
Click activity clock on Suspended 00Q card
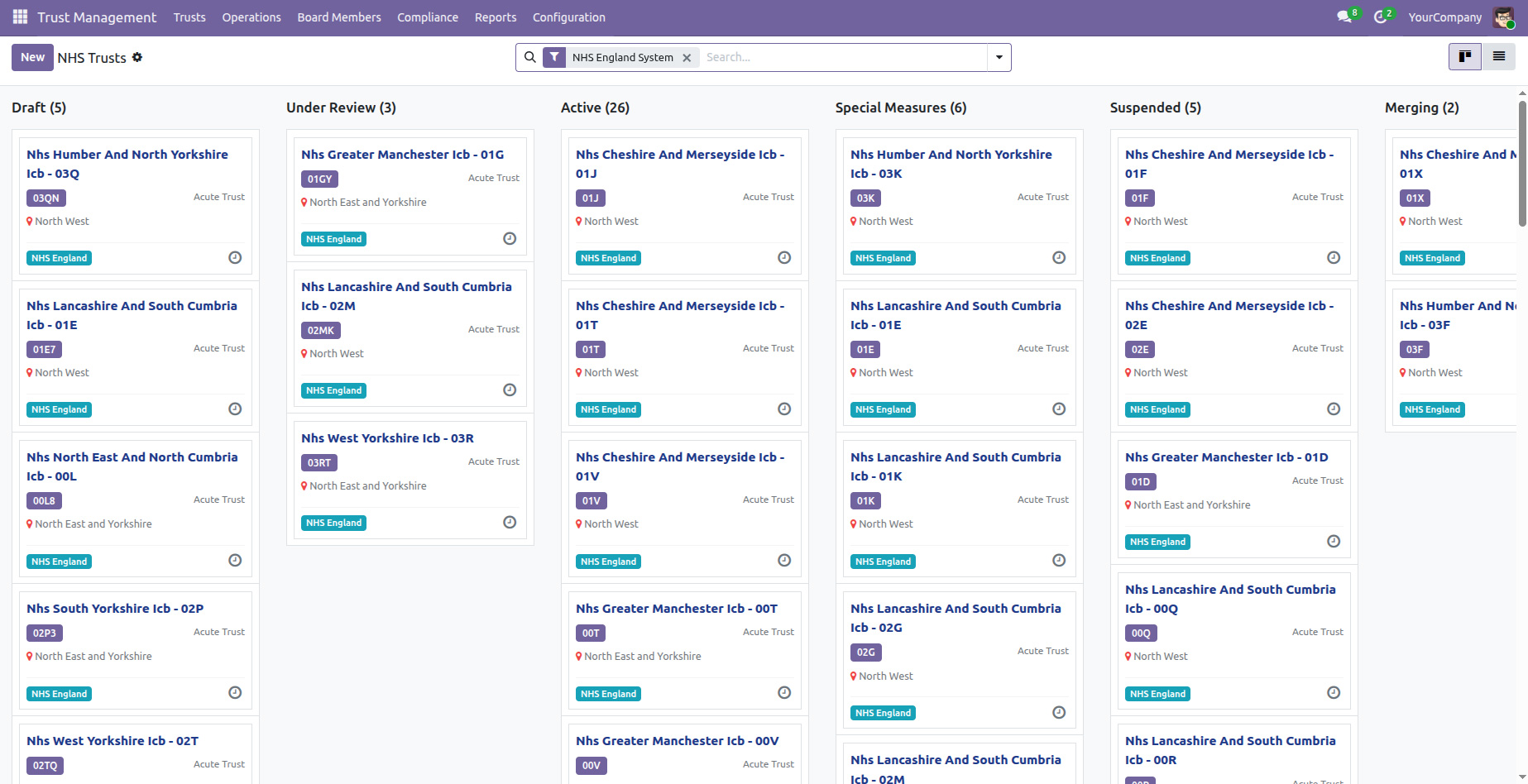point(1334,693)
